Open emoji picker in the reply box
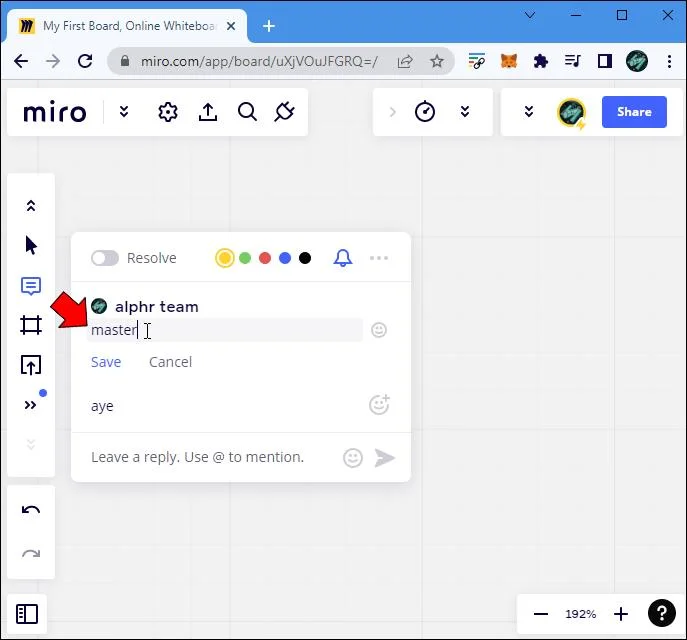687x640 pixels. pos(353,458)
